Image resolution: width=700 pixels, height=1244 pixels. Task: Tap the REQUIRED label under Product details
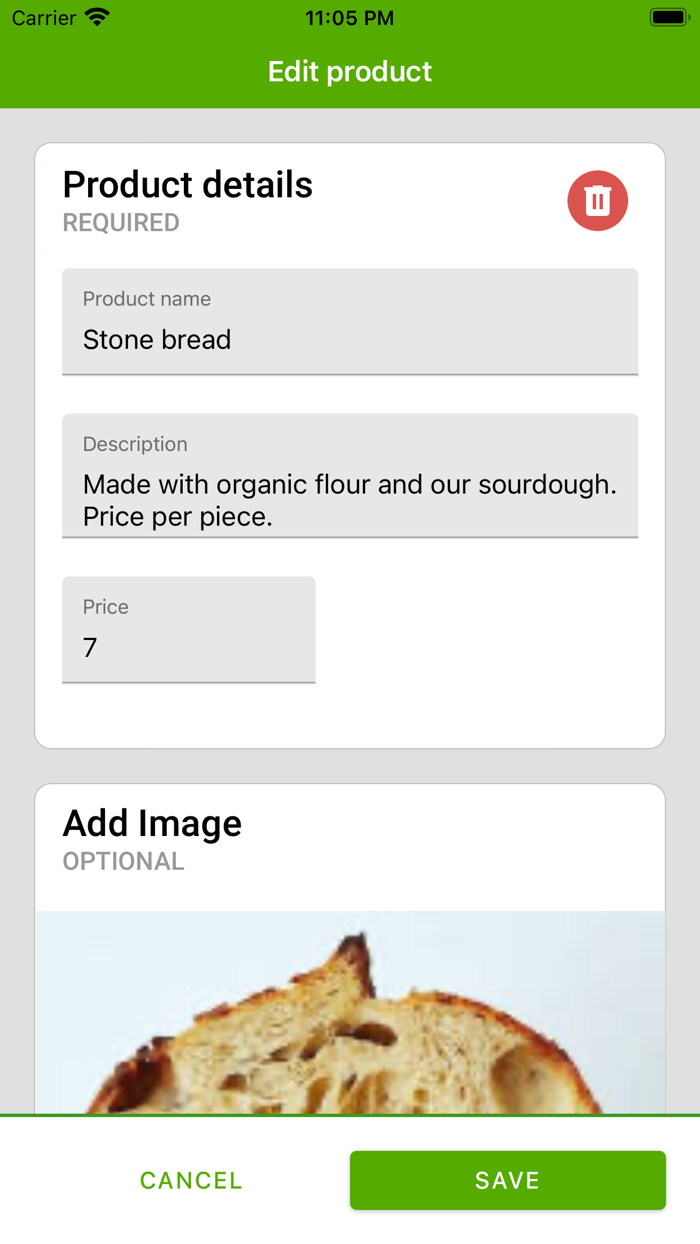pos(120,223)
